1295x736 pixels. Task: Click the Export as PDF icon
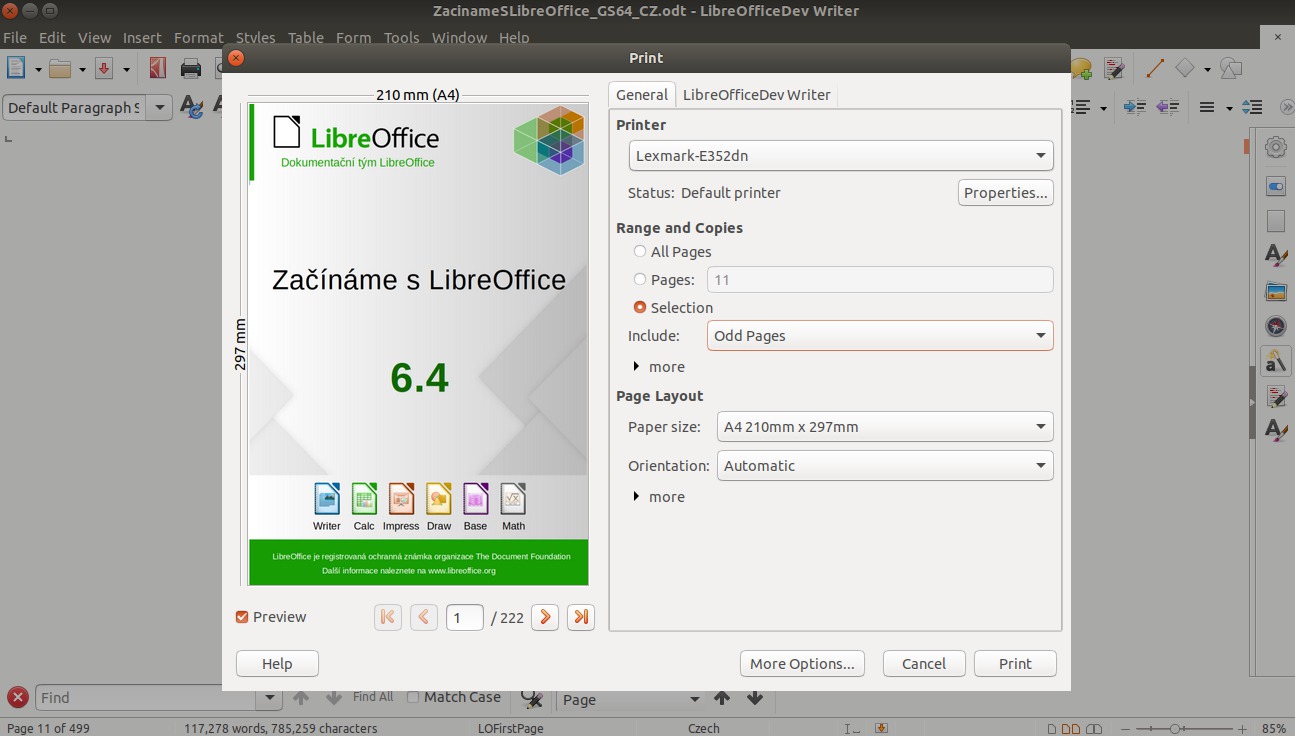pyautogui.click(x=157, y=68)
